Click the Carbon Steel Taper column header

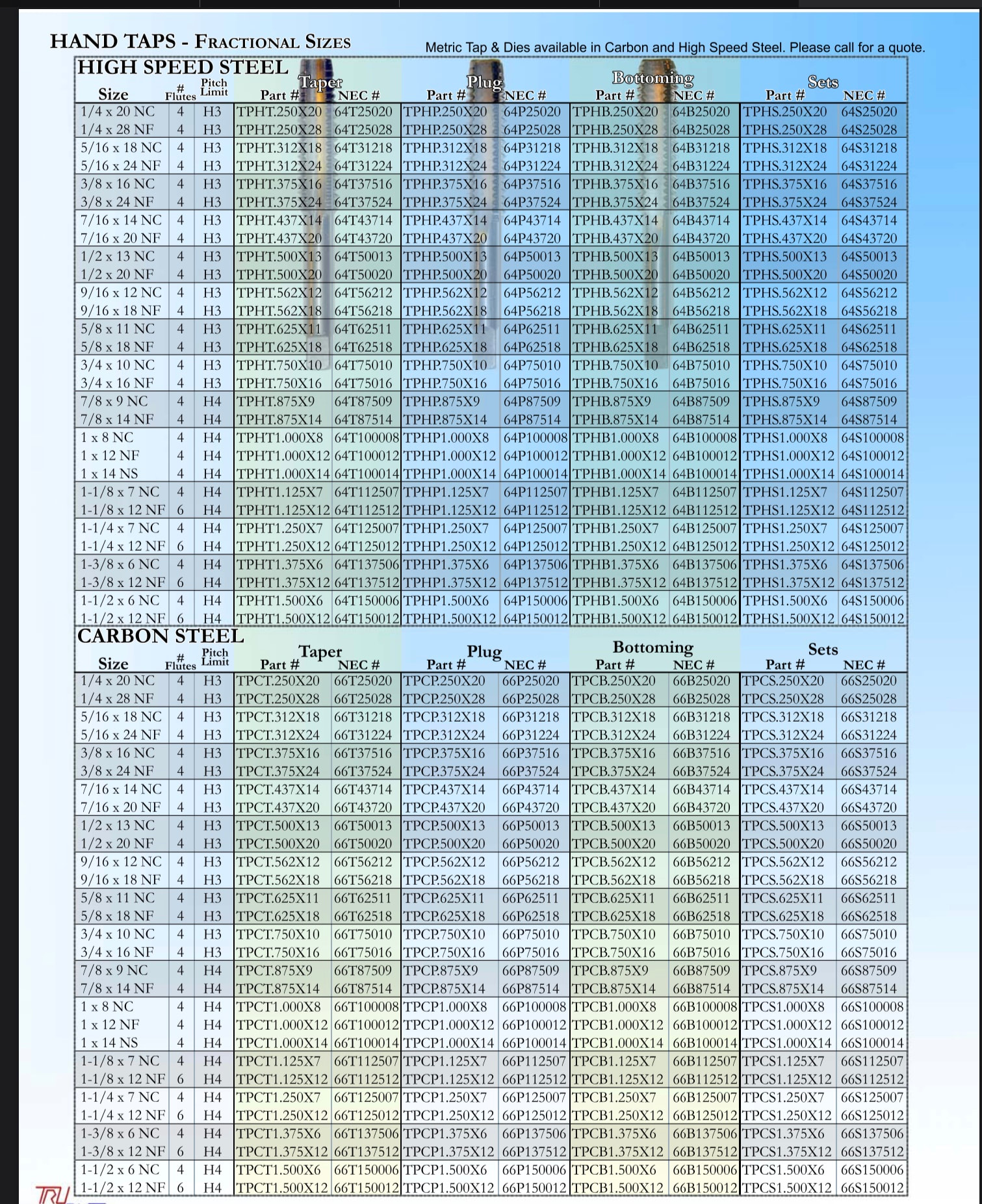point(320,651)
